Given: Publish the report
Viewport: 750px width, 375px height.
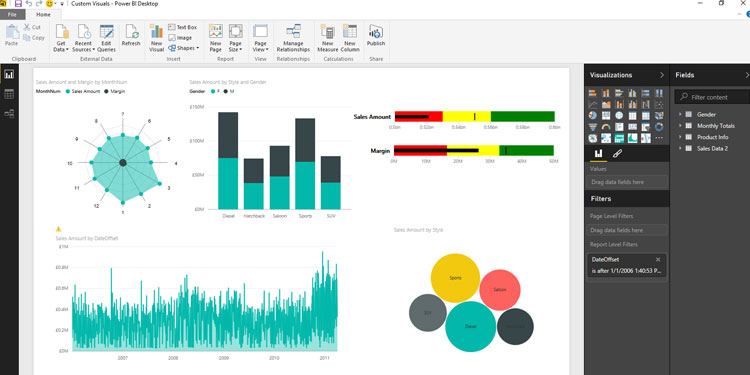Looking at the screenshot, I should pyautogui.click(x=376, y=35).
